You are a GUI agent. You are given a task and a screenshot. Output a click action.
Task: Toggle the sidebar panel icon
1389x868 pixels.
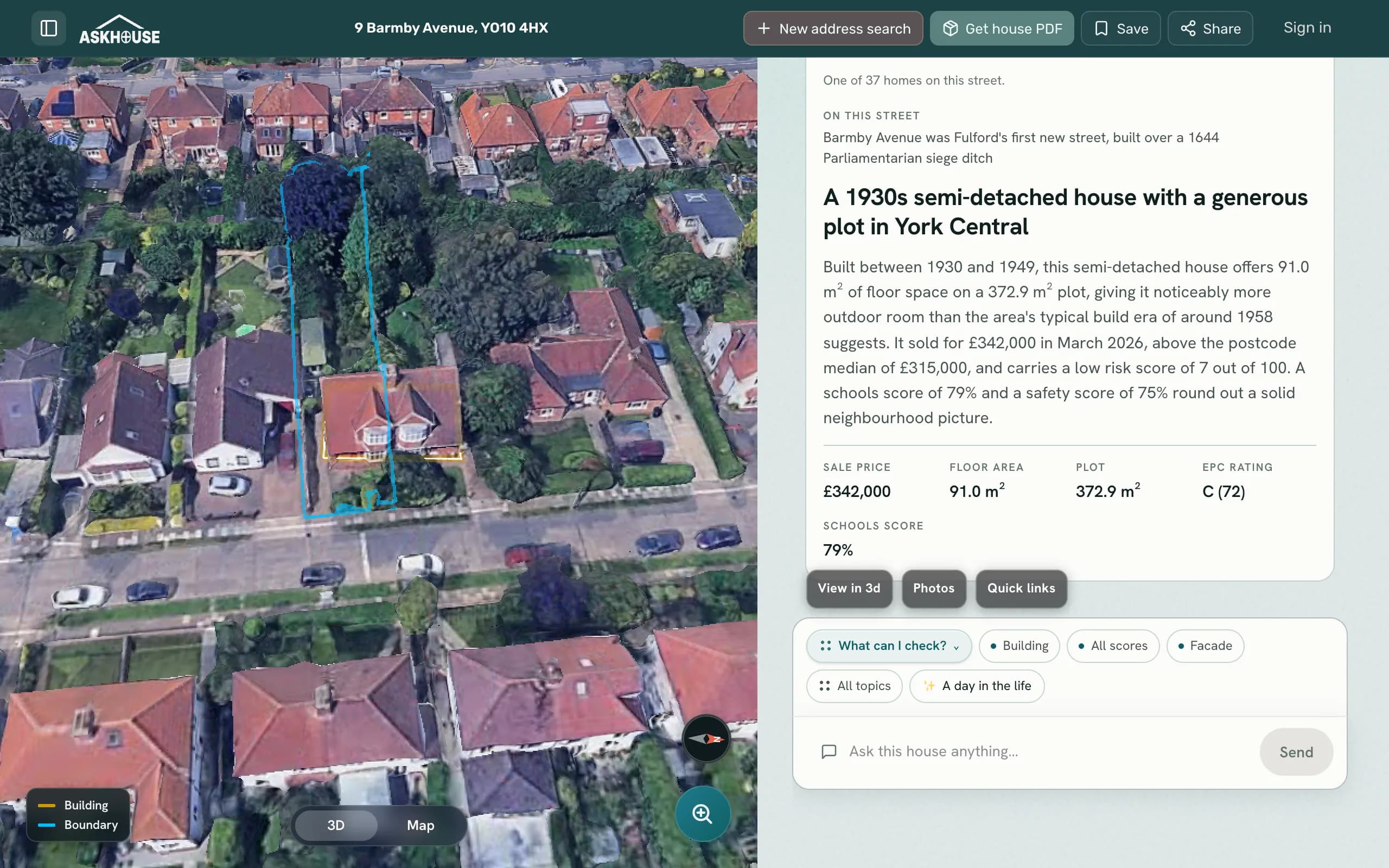tap(49, 28)
